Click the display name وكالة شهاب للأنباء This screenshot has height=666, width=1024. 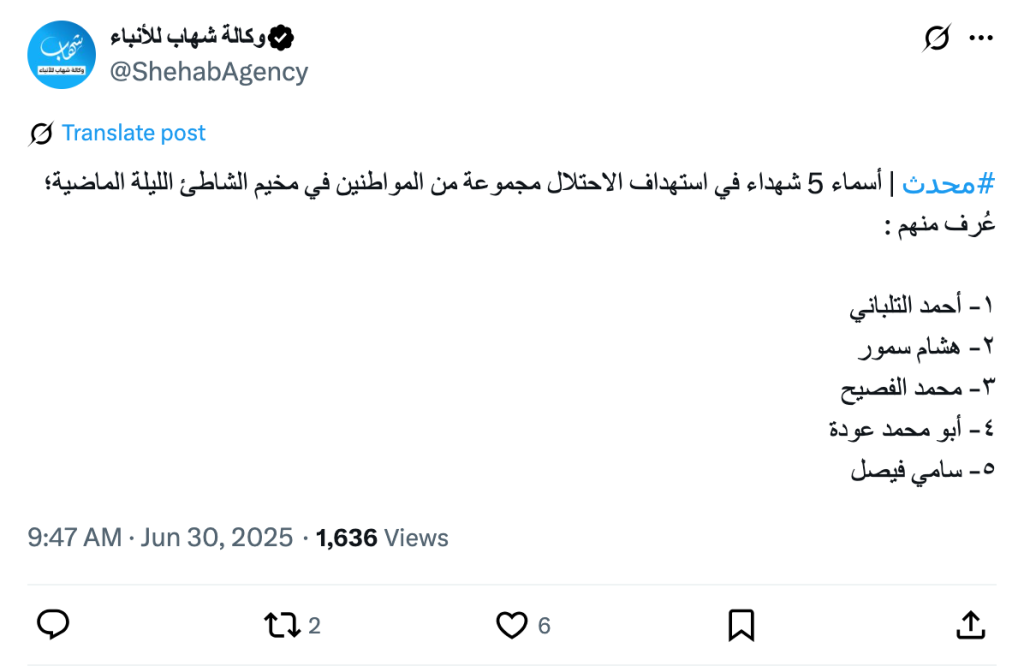point(188,38)
